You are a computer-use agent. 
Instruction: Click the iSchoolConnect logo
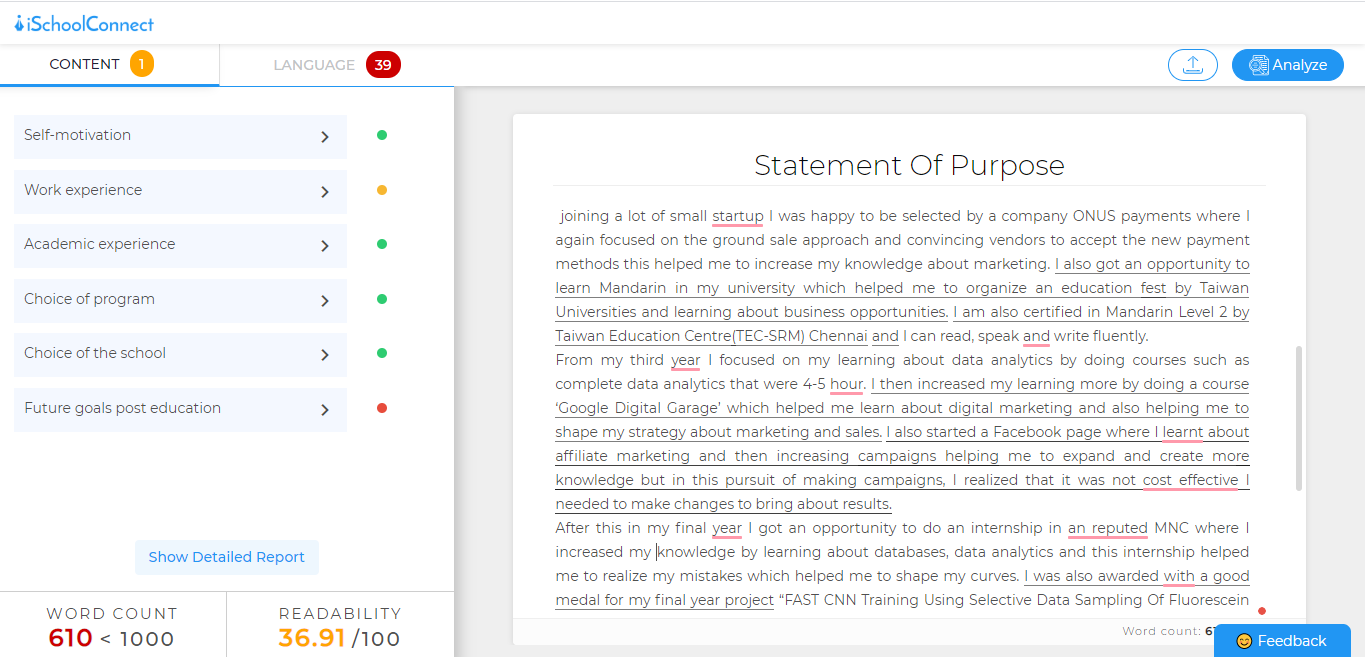pos(84,23)
